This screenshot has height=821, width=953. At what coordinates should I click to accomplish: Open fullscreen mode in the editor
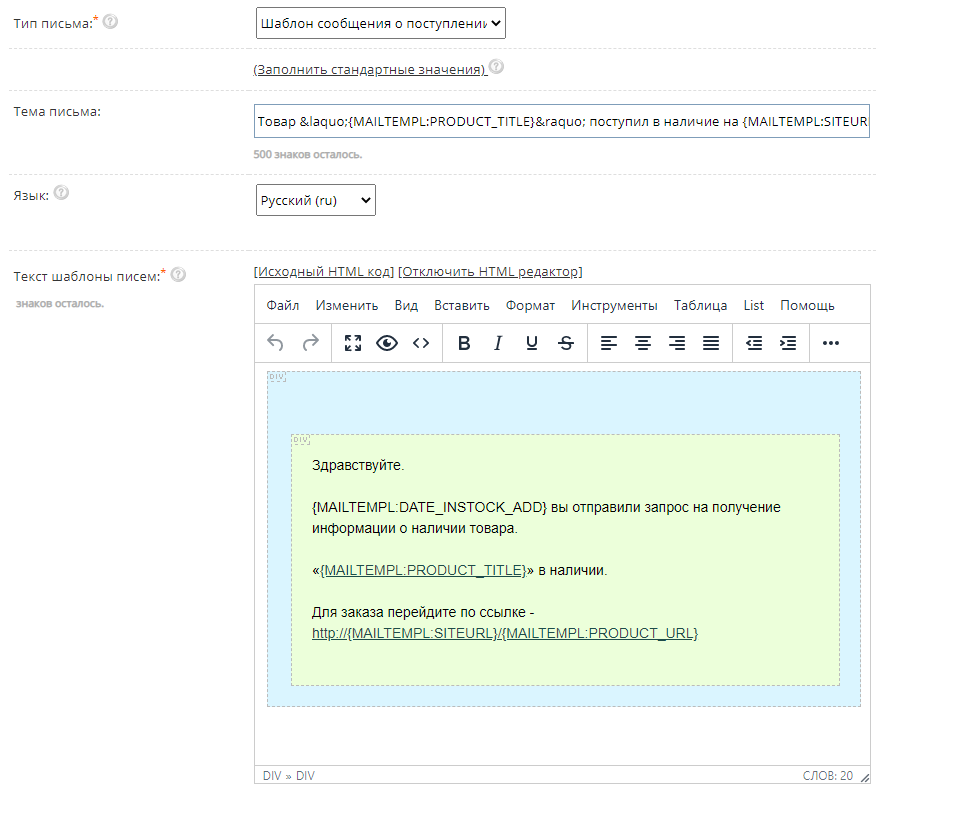352,343
